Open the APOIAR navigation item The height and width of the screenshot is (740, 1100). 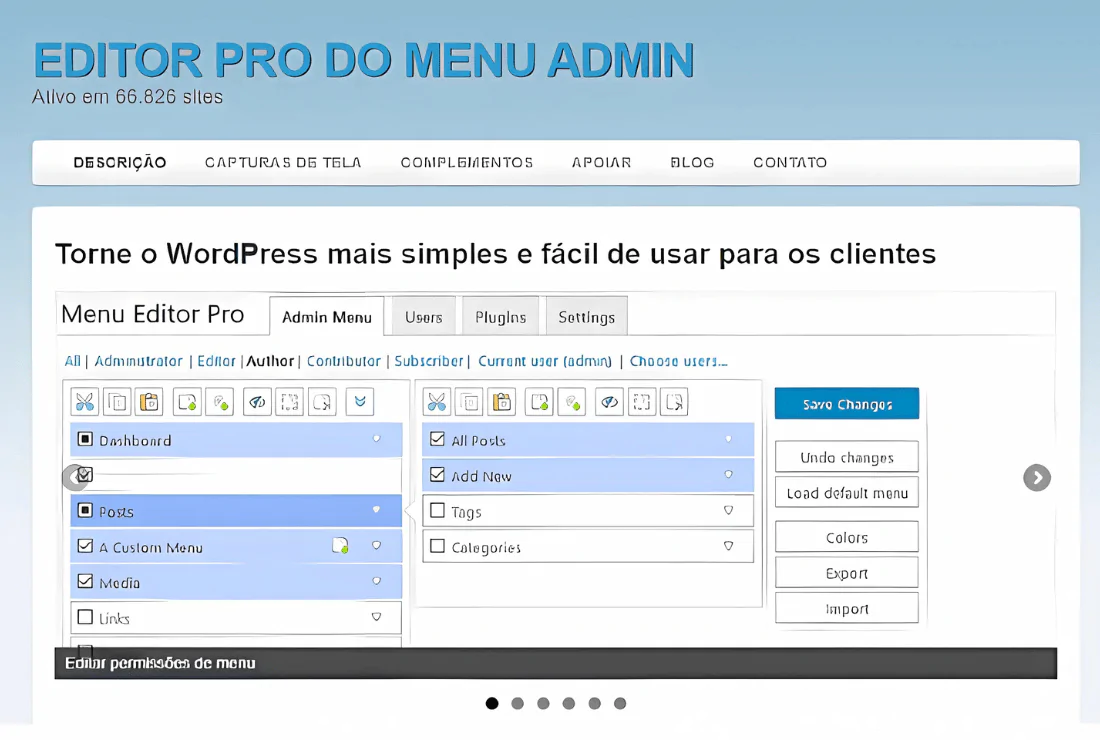[602, 163]
